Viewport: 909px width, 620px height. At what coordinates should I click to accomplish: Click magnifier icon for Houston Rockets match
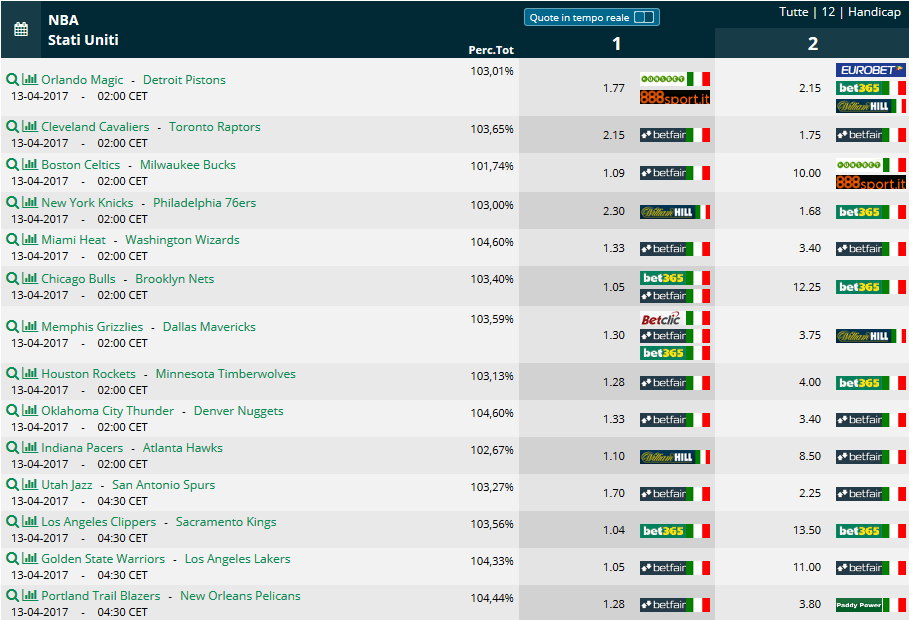click(12, 374)
